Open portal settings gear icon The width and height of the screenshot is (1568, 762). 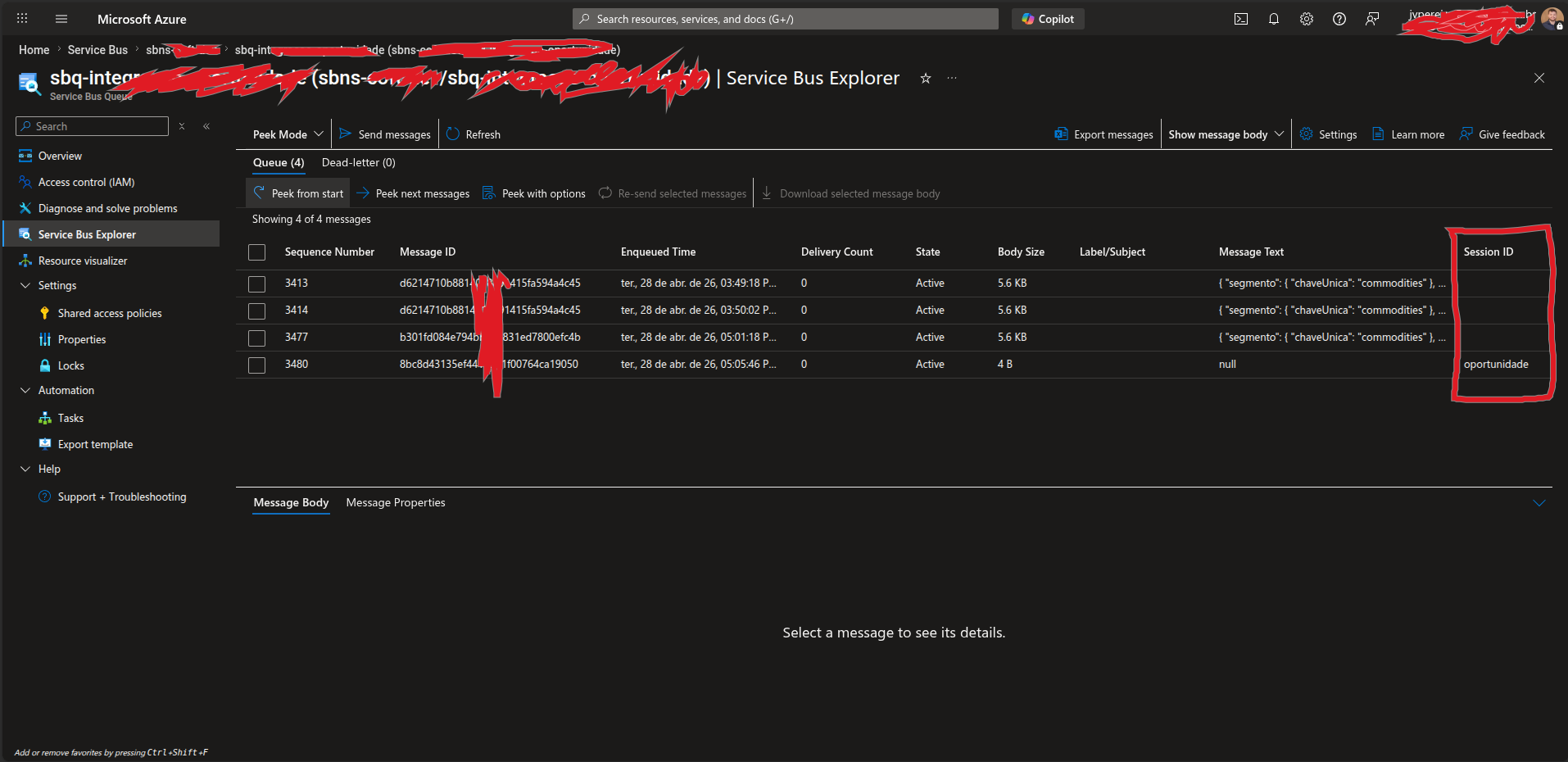pos(1307,19)
